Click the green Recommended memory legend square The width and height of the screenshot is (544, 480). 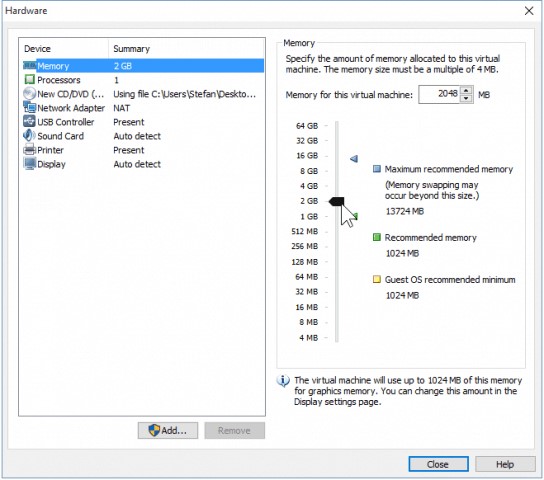click(376, 237)
